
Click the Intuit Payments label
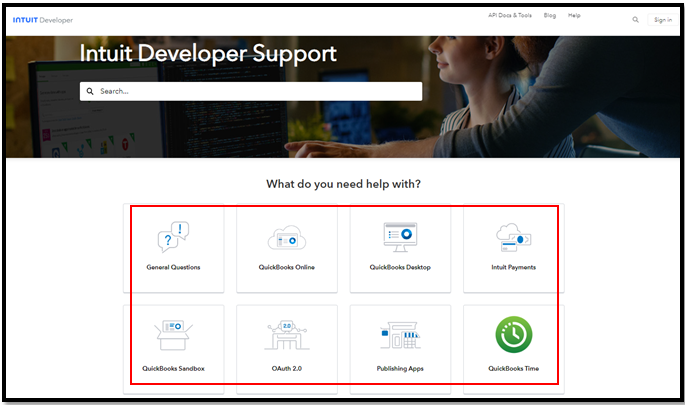coord(513,267)
